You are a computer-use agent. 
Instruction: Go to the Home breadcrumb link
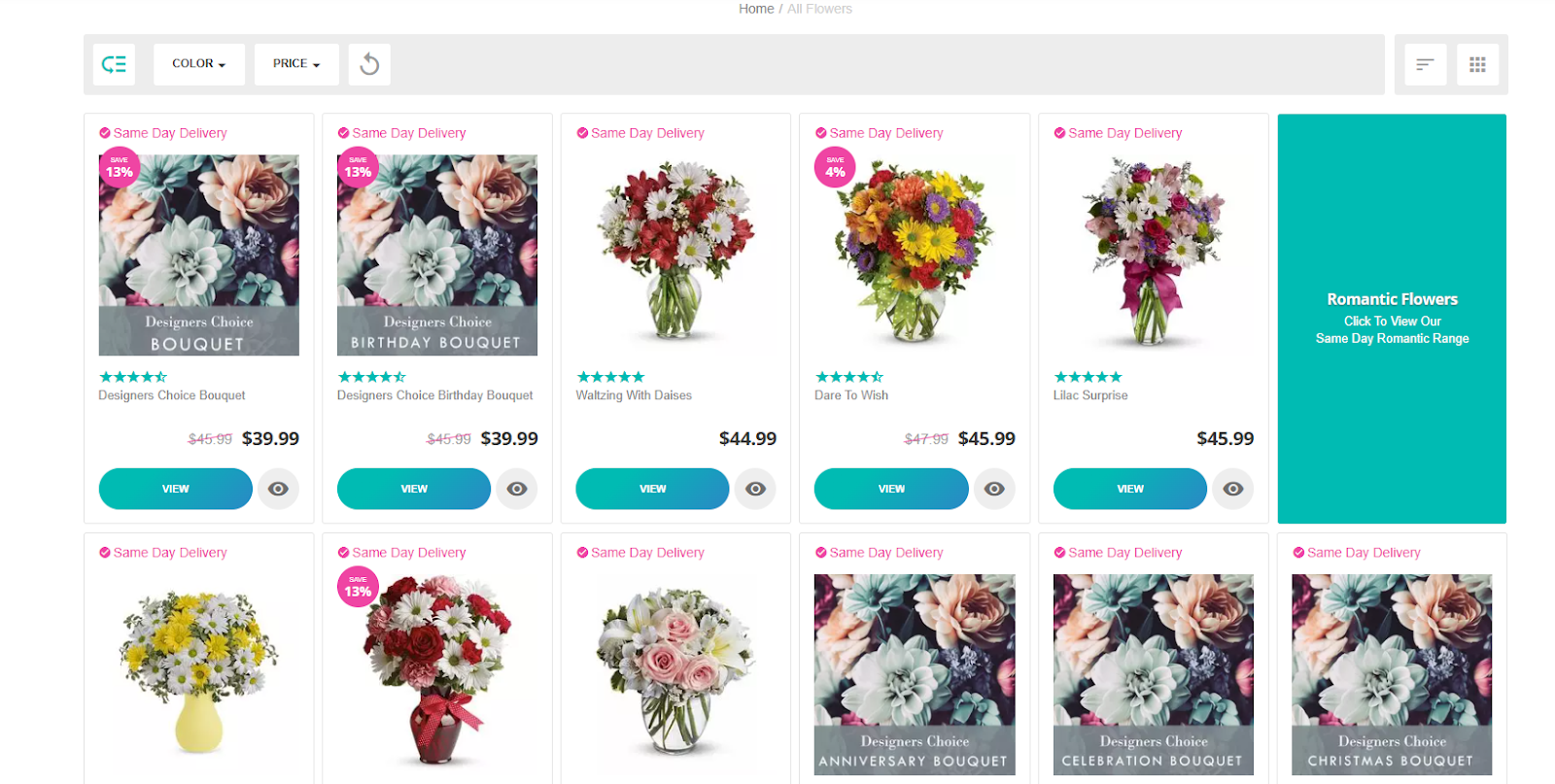click(x=756, y=9)
